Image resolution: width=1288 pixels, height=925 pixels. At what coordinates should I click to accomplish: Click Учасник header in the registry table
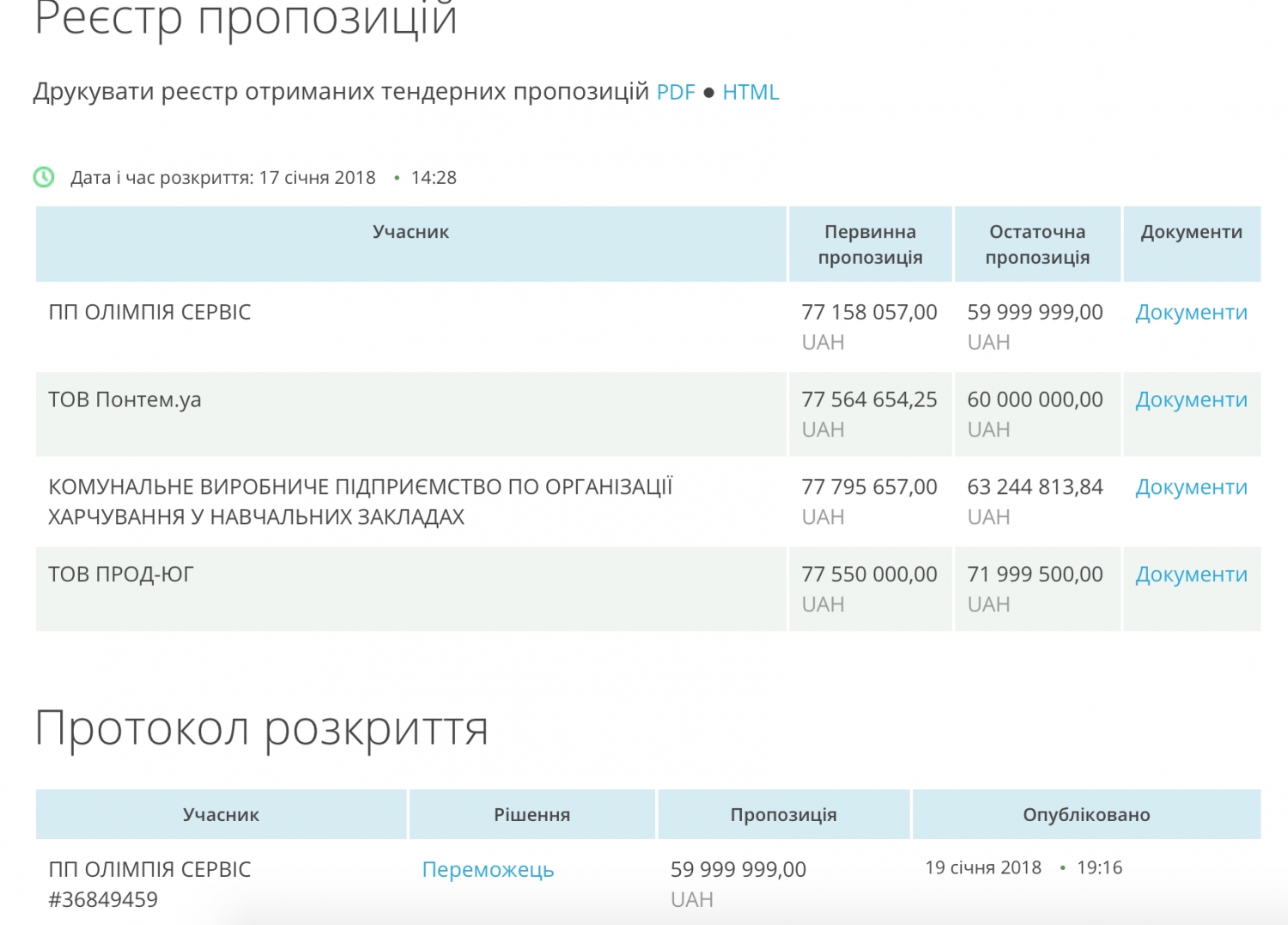[x=410, y=232]
